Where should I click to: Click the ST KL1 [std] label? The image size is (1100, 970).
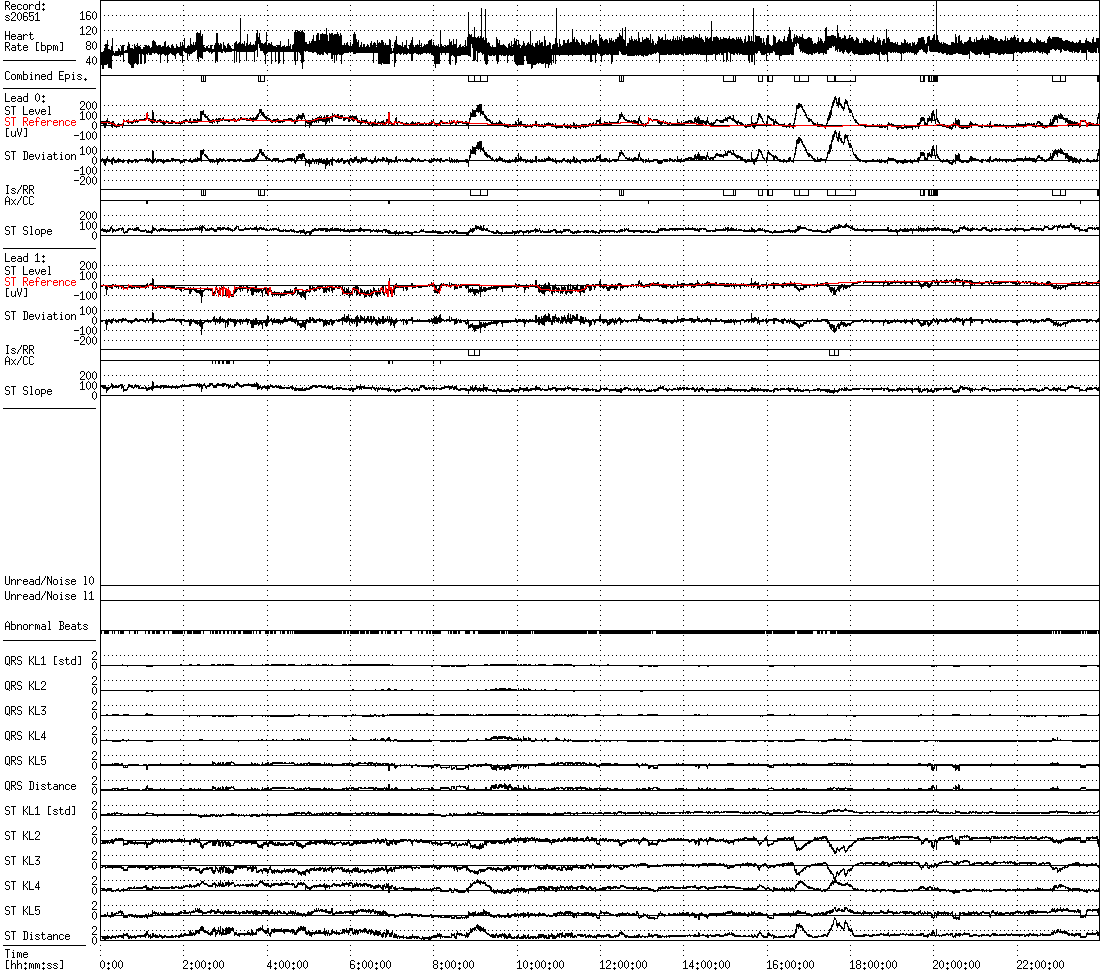[40, 811]
